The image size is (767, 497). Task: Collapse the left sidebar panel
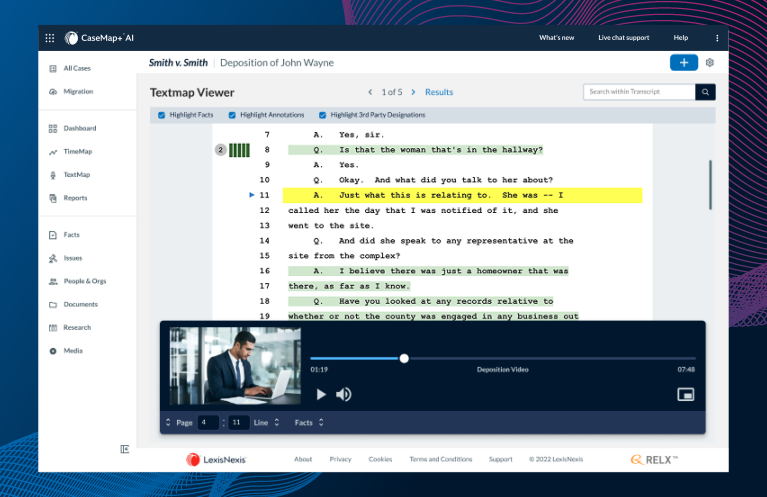pos(125,449)
